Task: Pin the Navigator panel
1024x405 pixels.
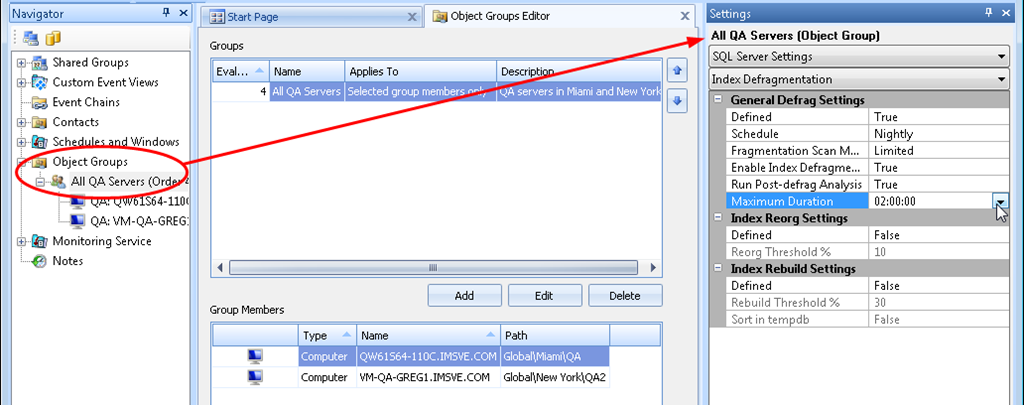Action: pyautogui.click(x=165, y=12)
